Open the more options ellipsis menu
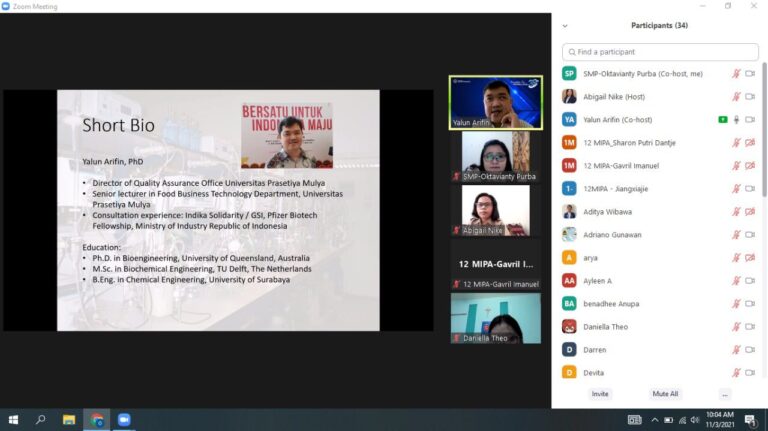768x431 pixels. click(x=725, y=394)
